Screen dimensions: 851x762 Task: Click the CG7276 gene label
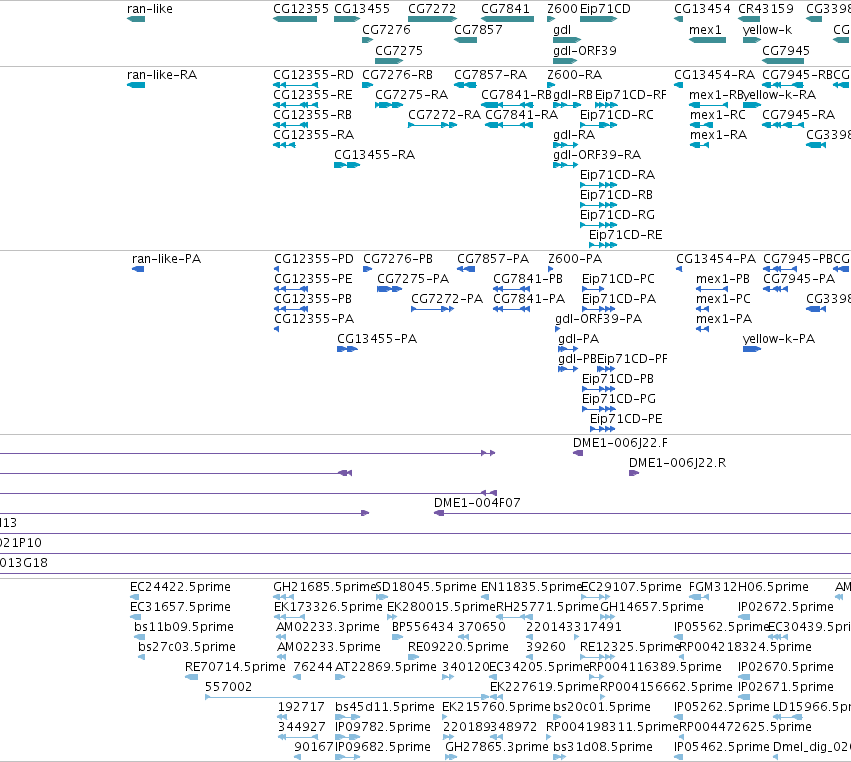(386, 30)
